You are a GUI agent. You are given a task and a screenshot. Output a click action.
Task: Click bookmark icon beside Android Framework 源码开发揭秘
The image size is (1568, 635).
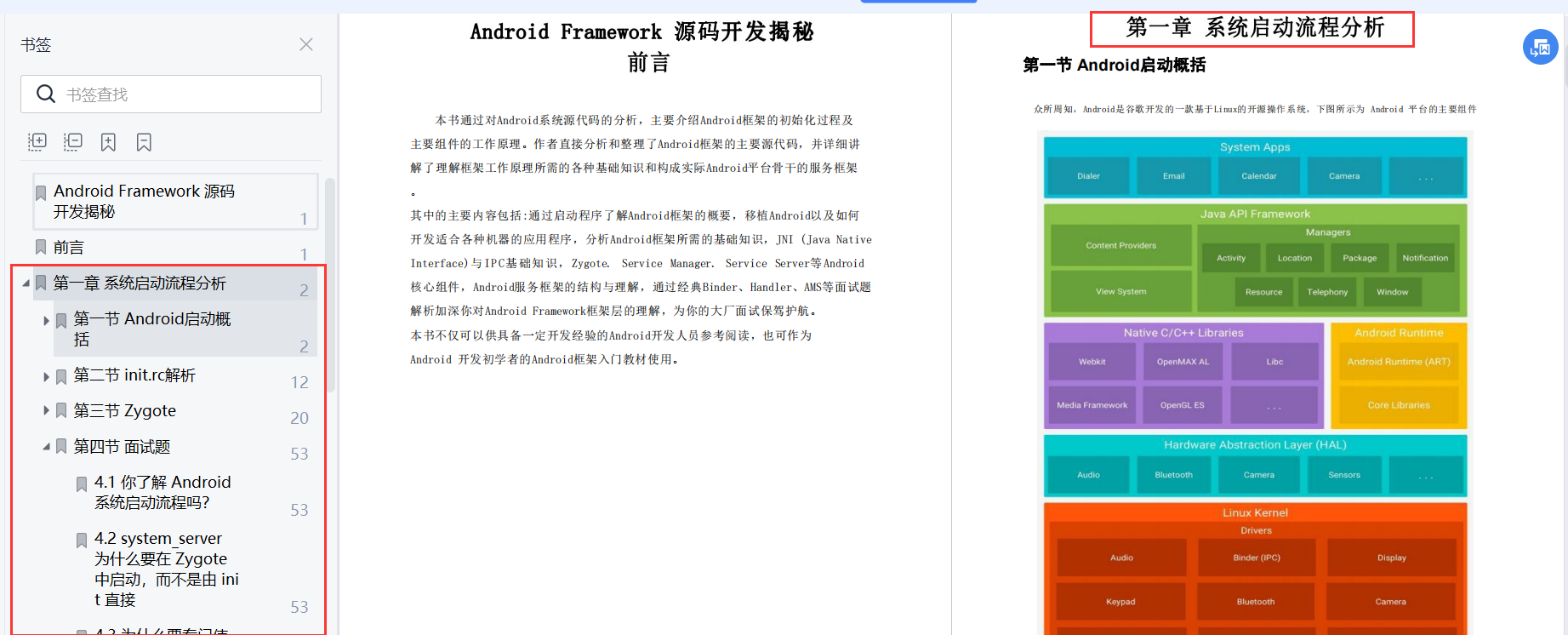[41, 193]
